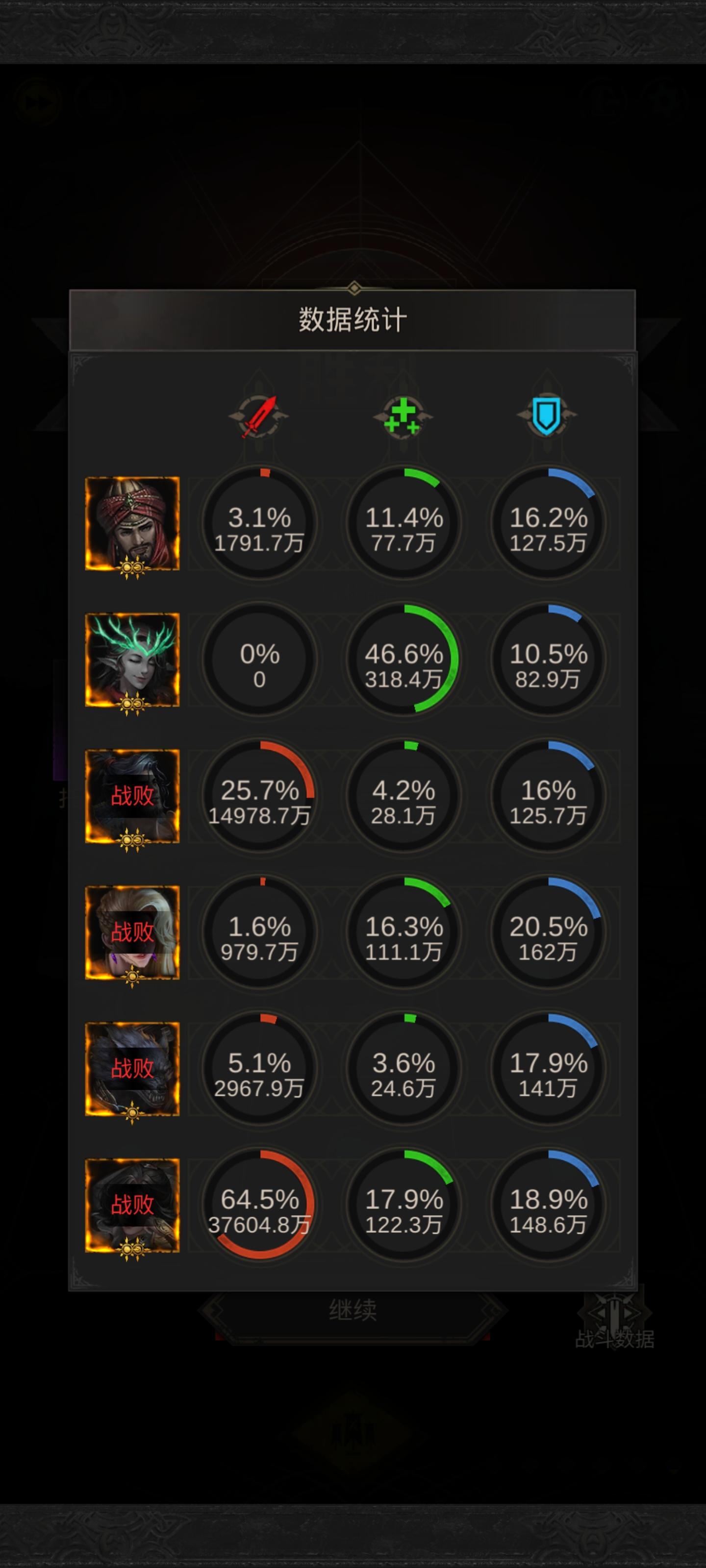This screenshot has width=706, height=1568.
Task: Tap the 11.4% healing circle
Action: tap(403, 522)
